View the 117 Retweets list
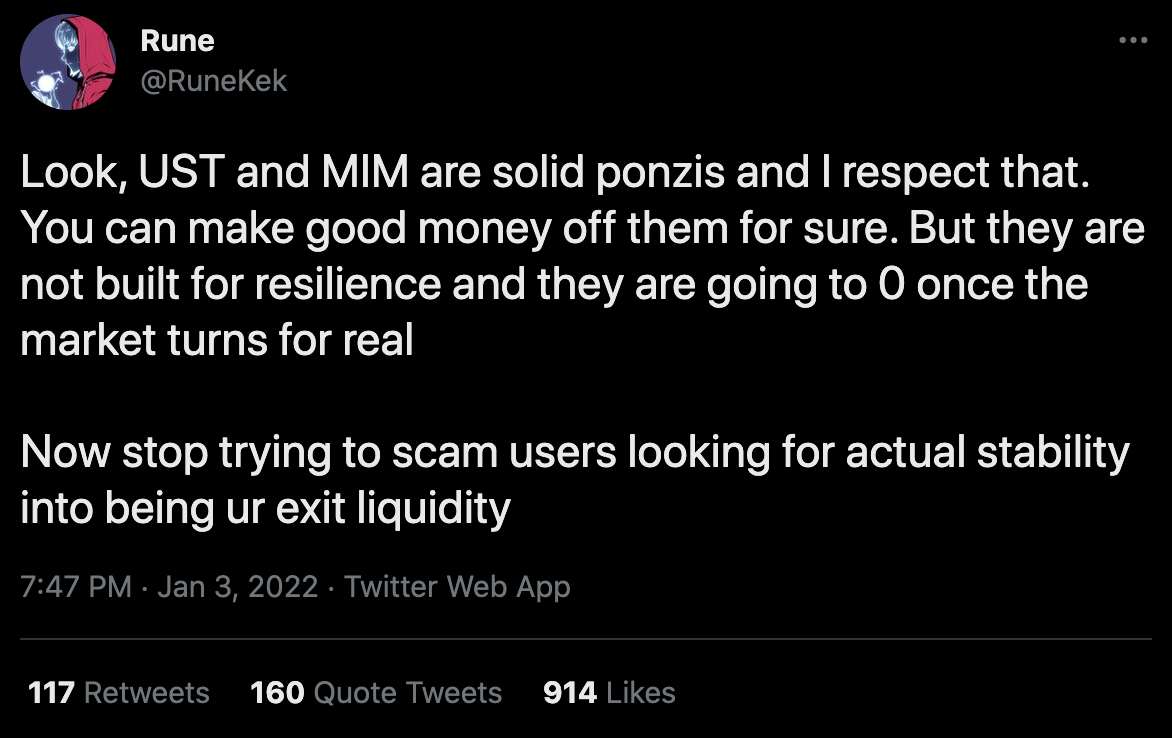Viewport: 1172px width, 738px height. point(119,692)
